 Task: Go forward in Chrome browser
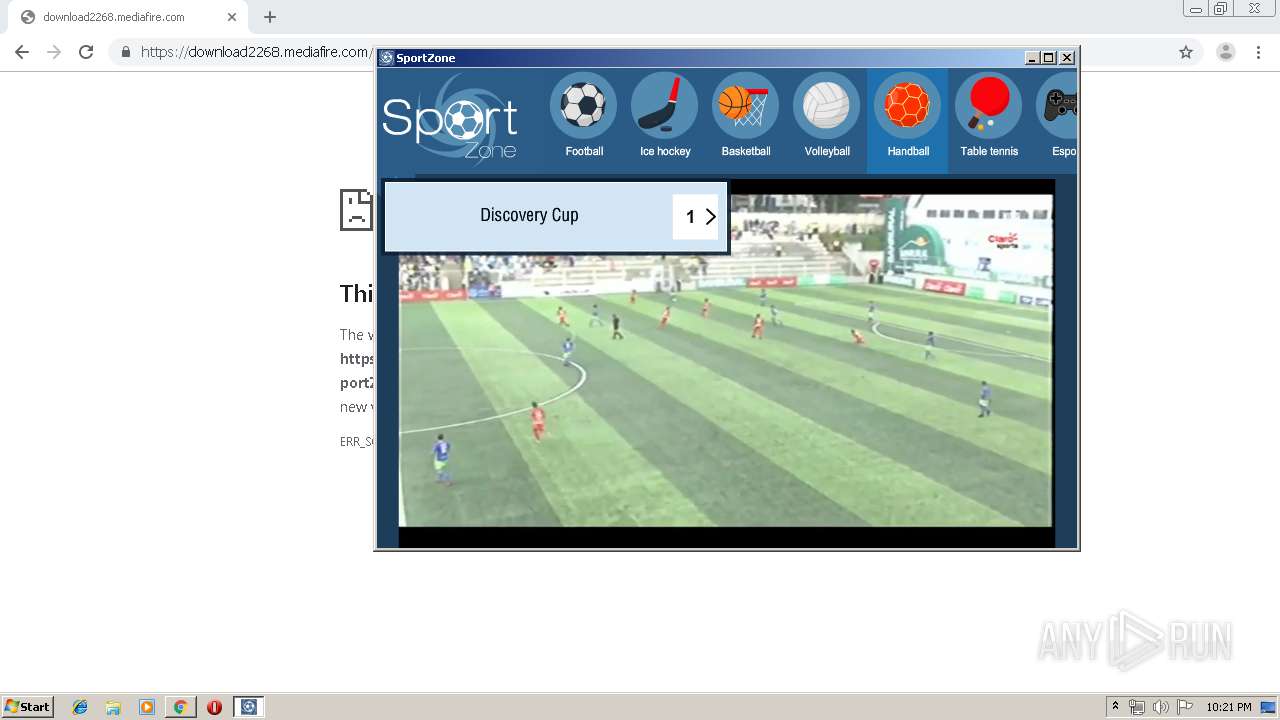coord(54,52)
